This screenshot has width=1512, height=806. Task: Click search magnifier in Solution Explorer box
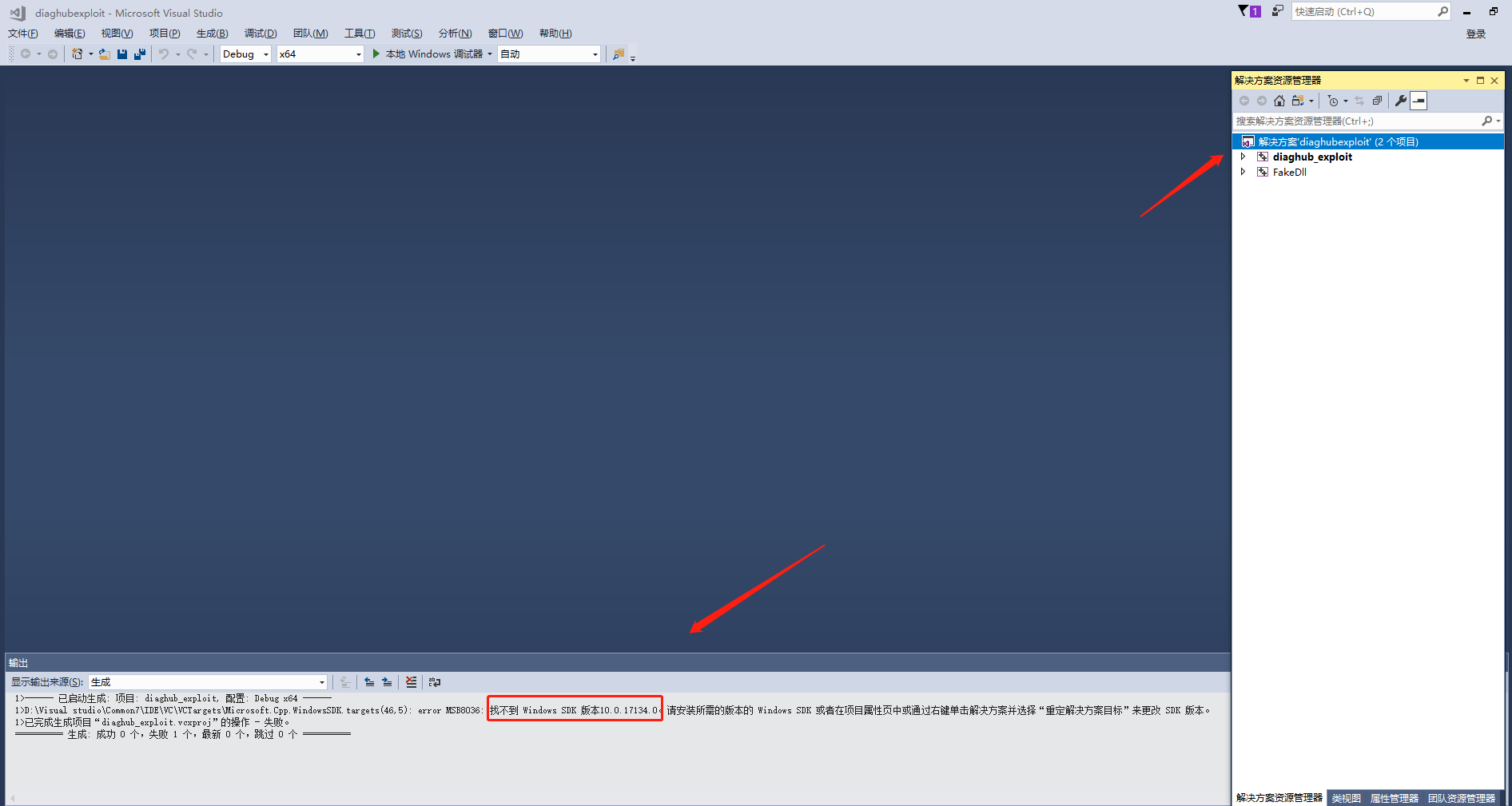pyautogui.click(x=1487, y=121)
